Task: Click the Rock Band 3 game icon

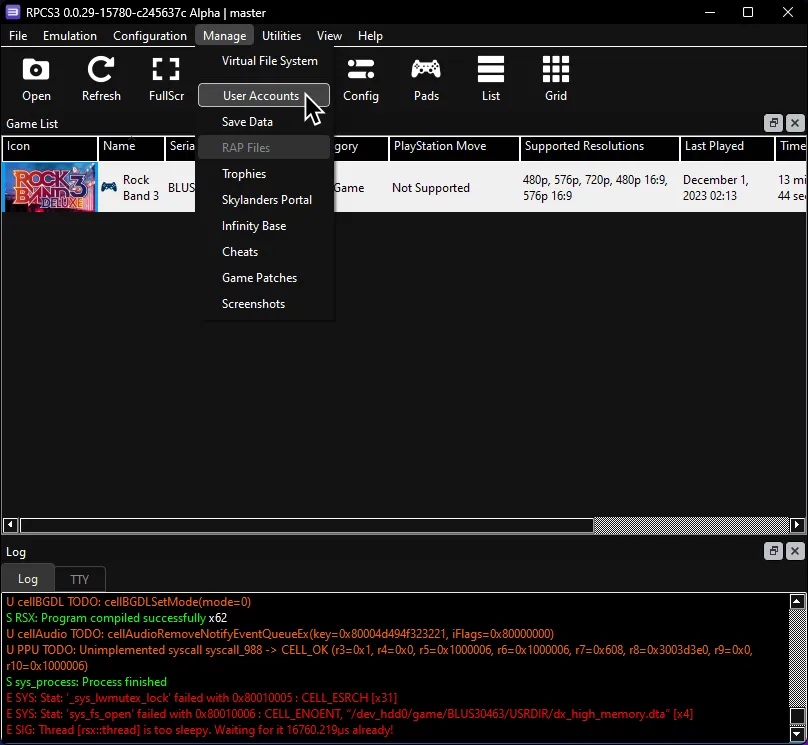Action: click(48, 187)
